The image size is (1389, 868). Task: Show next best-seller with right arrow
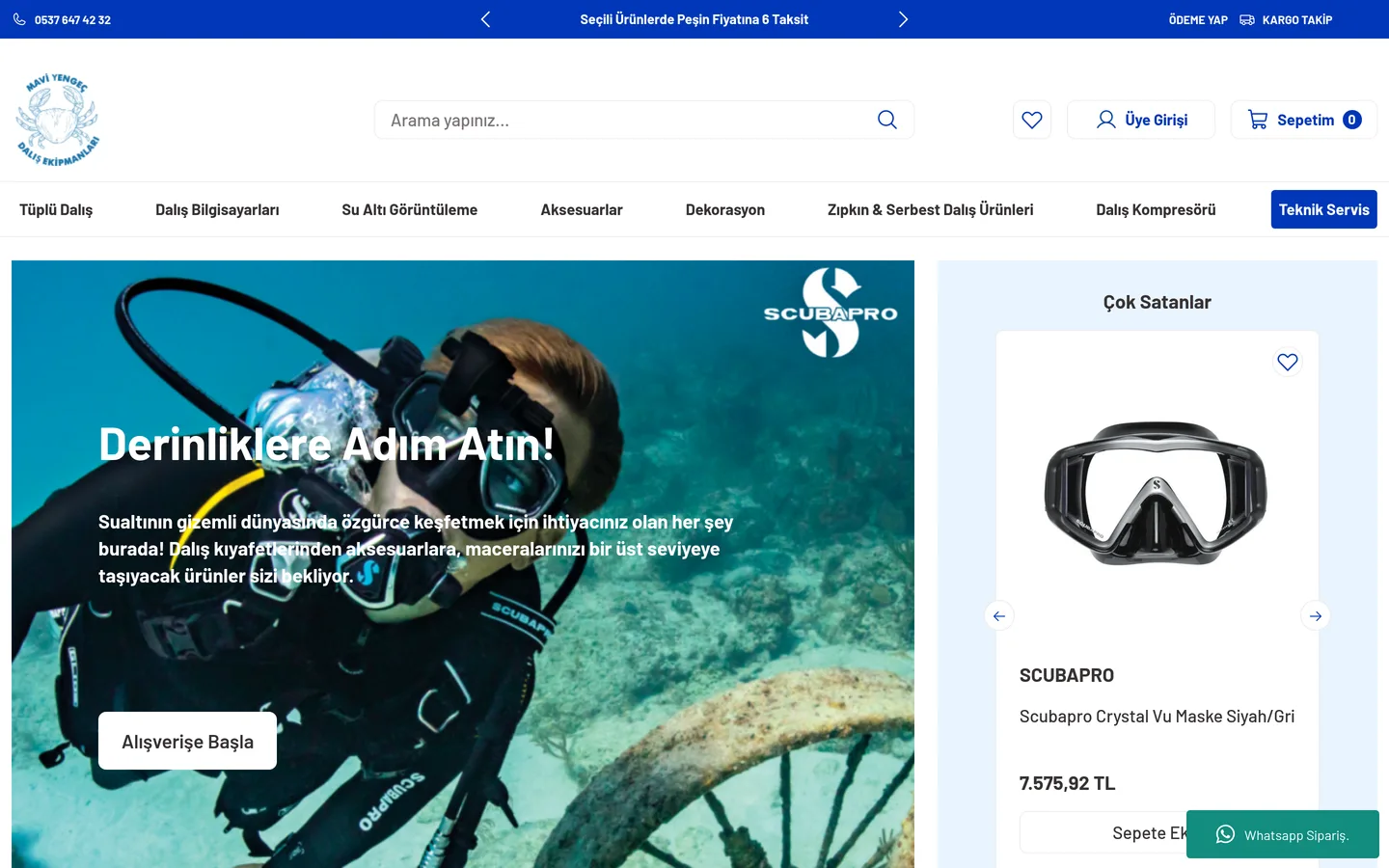(1316, 615)
